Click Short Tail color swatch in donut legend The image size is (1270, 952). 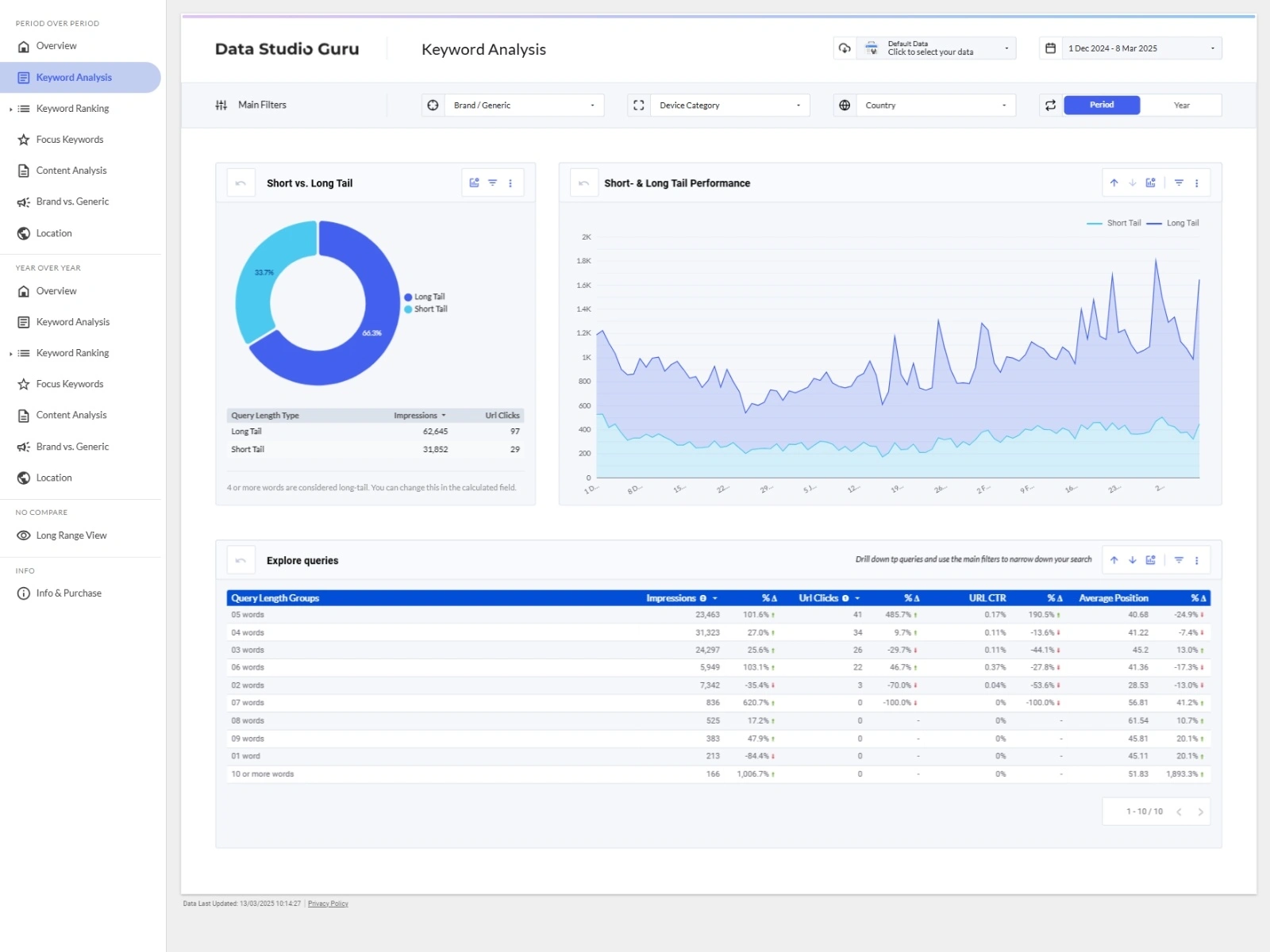pos(408,309)
